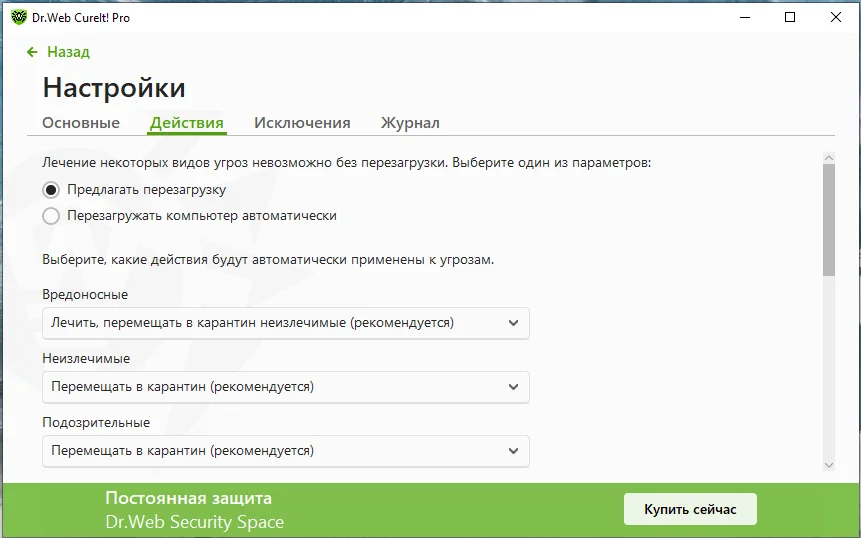Open the Подозрительные action dropdown
This screenshot has height=538, width=861.
click(x=286, y=451)
